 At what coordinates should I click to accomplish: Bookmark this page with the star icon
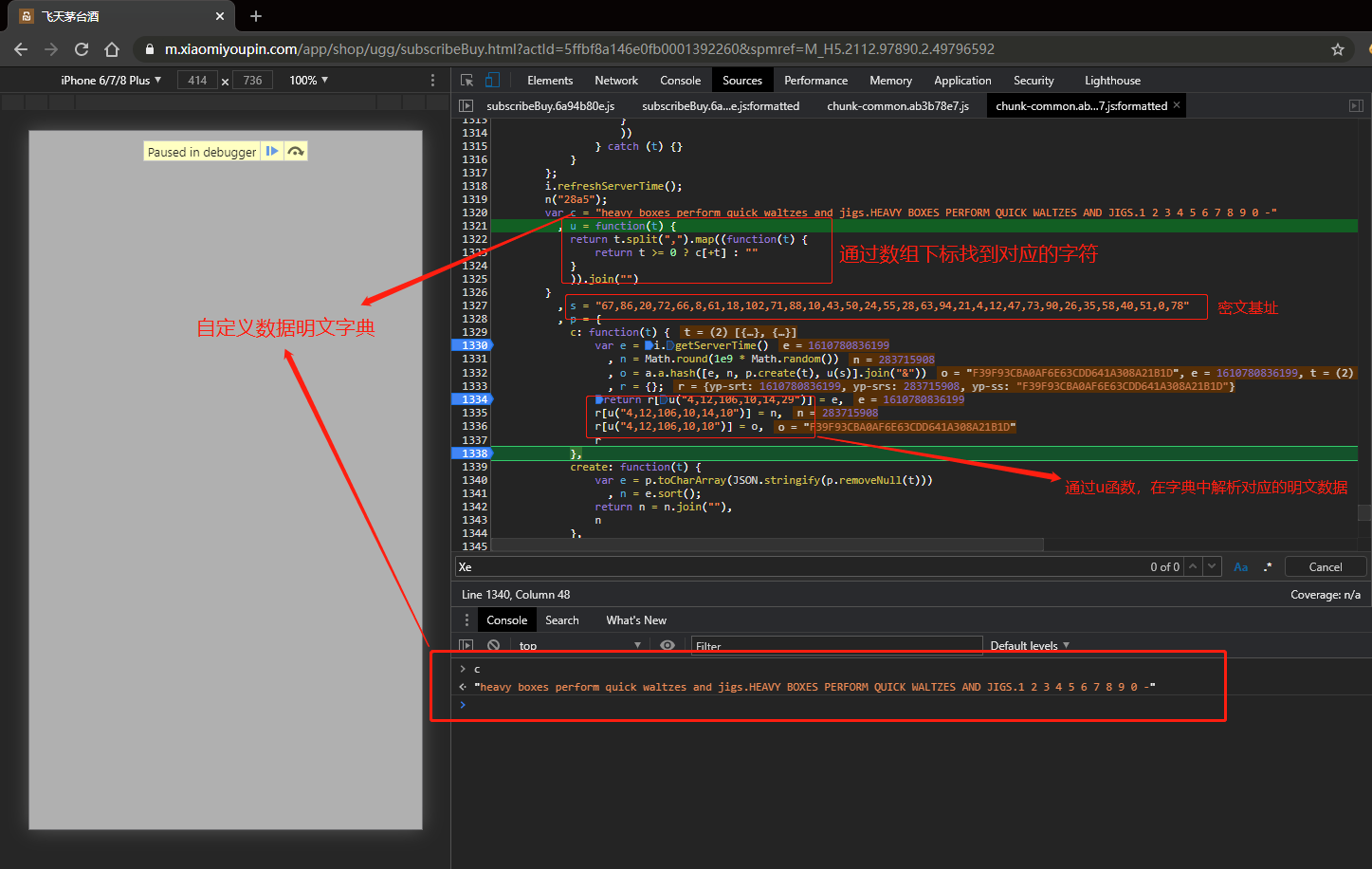(x=1338, y=49)
